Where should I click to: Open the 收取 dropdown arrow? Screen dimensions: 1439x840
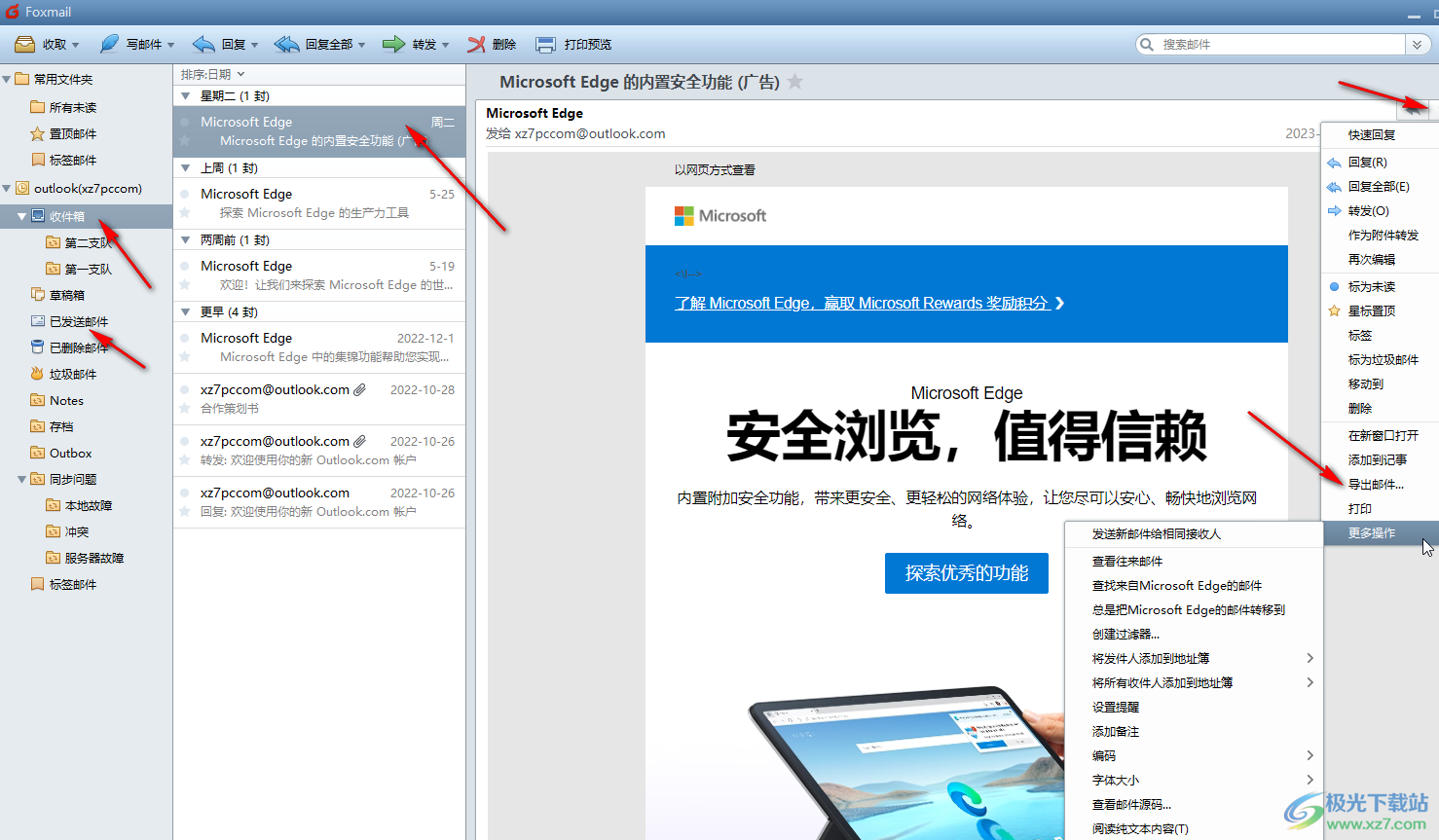pos(75,45)
